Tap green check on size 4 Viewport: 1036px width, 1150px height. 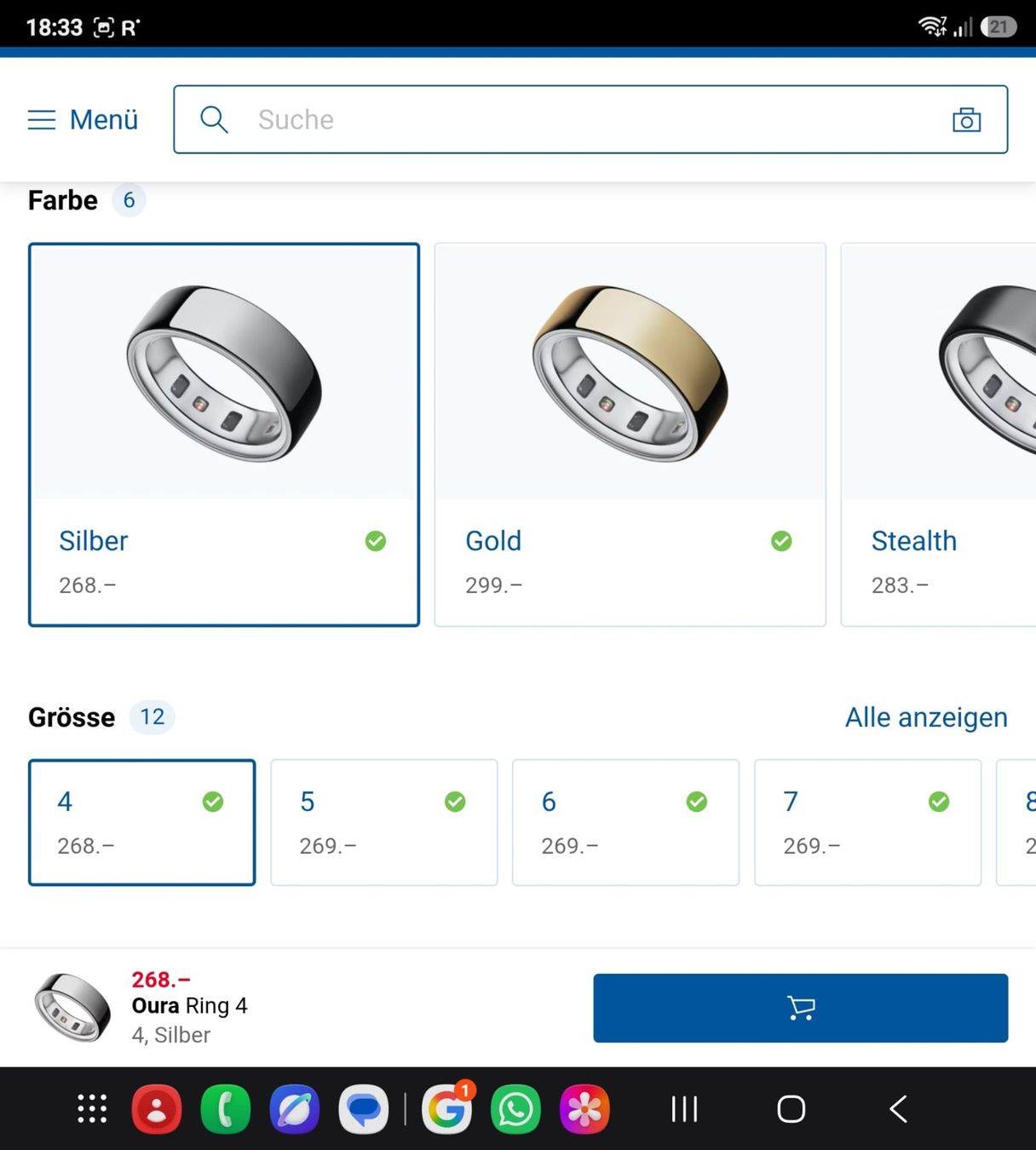(x=213, y=802)
